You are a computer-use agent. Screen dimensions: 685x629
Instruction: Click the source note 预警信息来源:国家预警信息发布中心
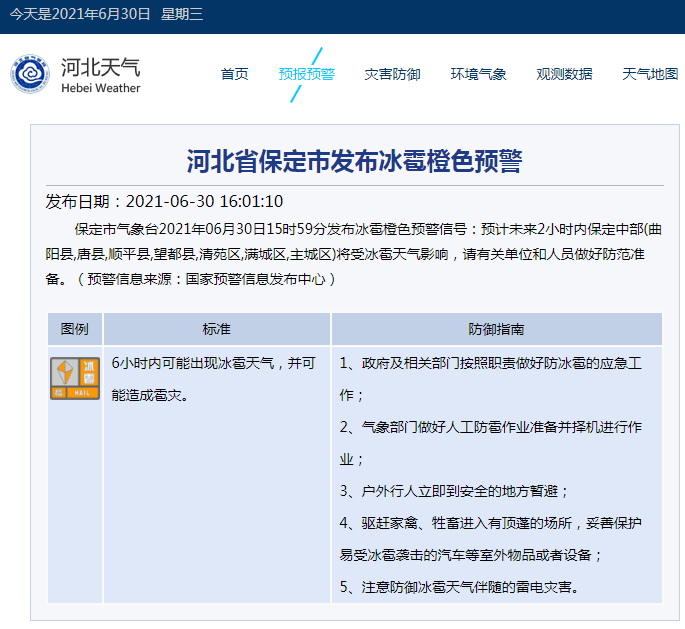tap(206, 279)
